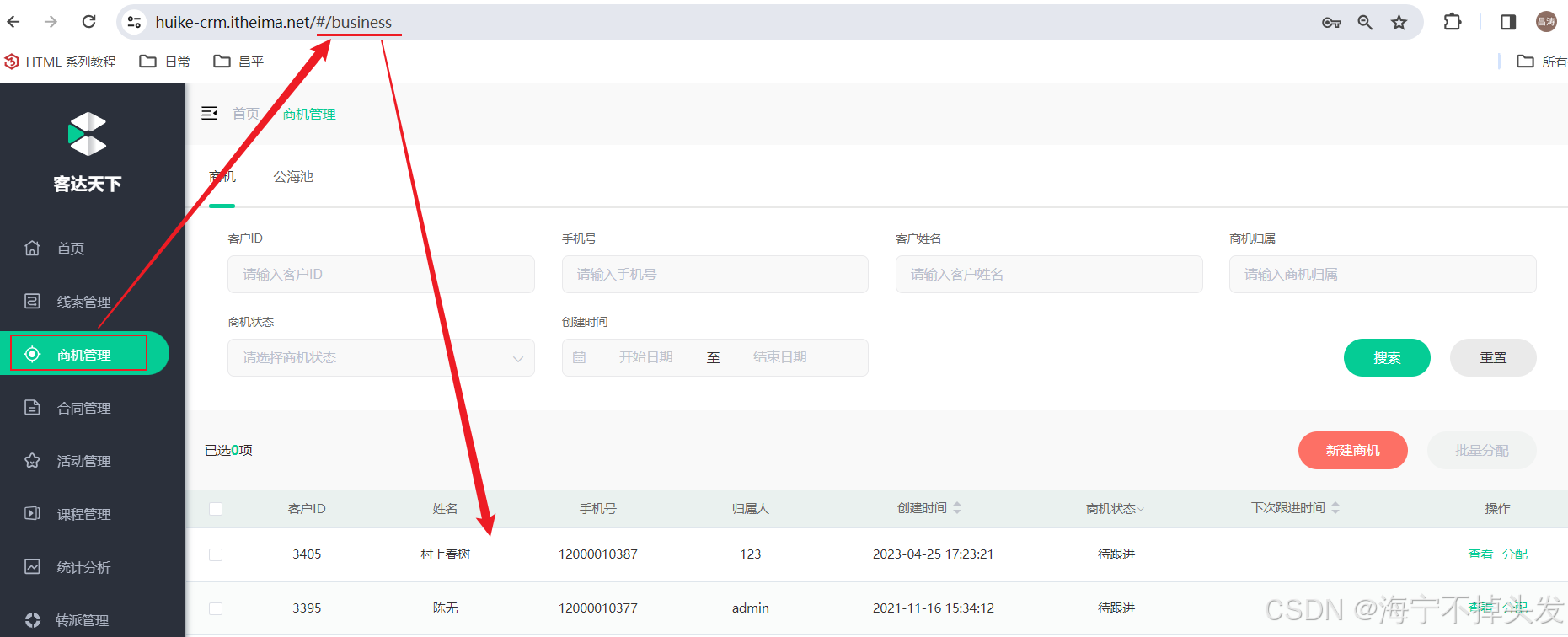Focus the 手机号 input field

[715, 274]
